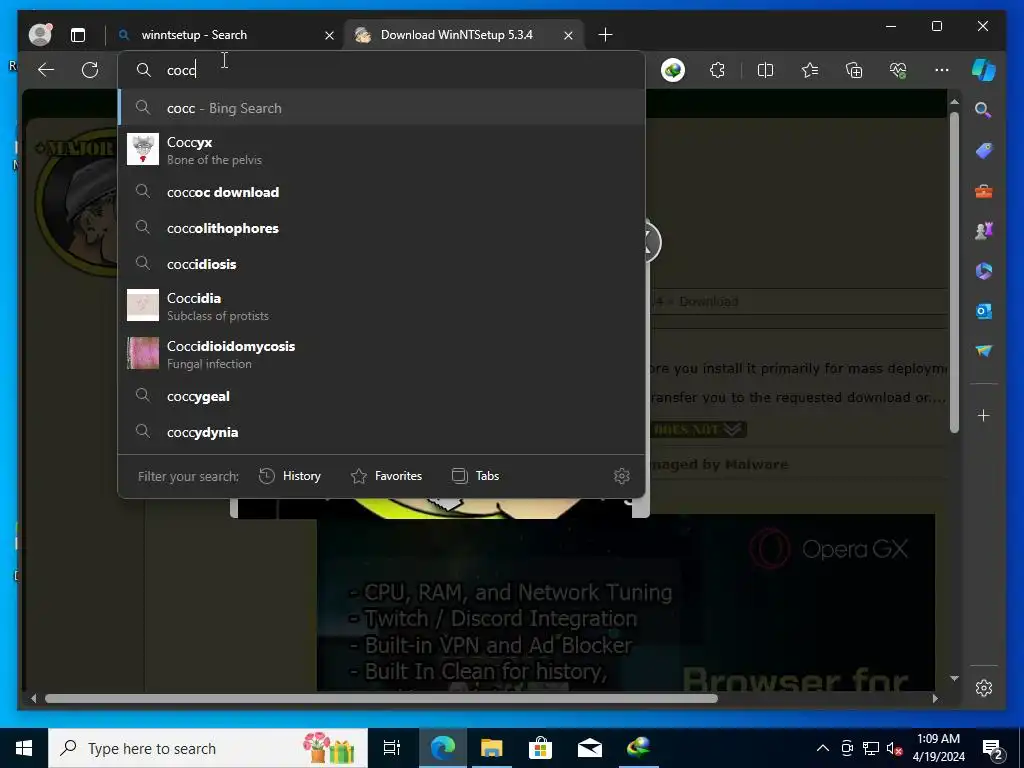Open Settings and more ellipsis menu
The image size is (1024, 768).
coord(942,70)
